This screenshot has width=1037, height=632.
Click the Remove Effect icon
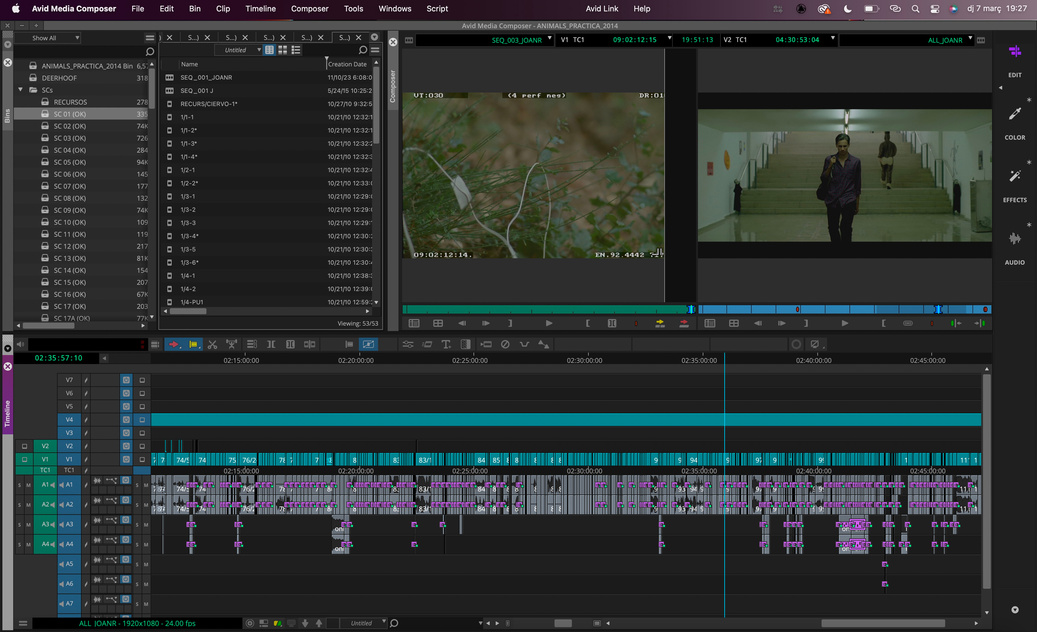coord(505,344)
